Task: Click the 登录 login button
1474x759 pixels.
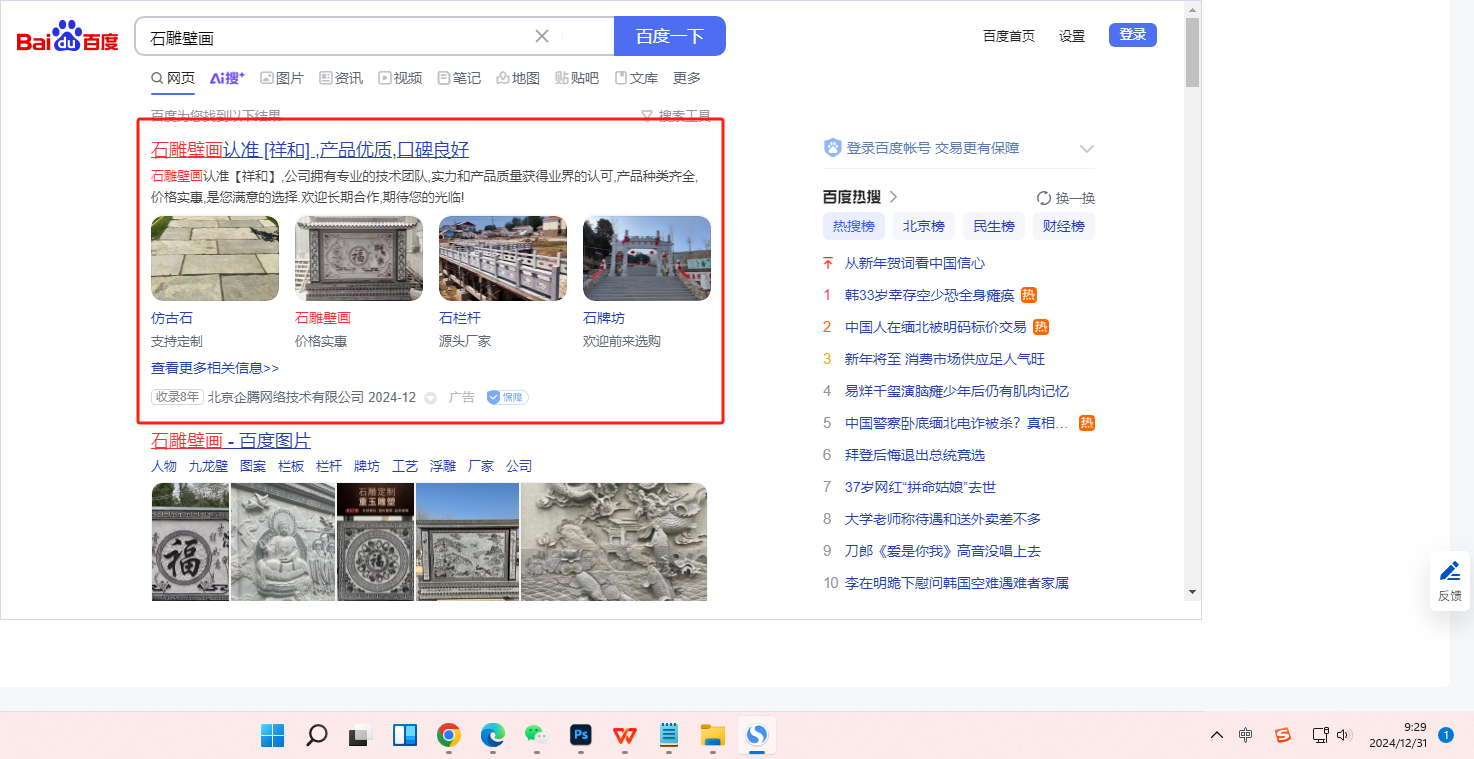Action: click(x=1132, y=35)
